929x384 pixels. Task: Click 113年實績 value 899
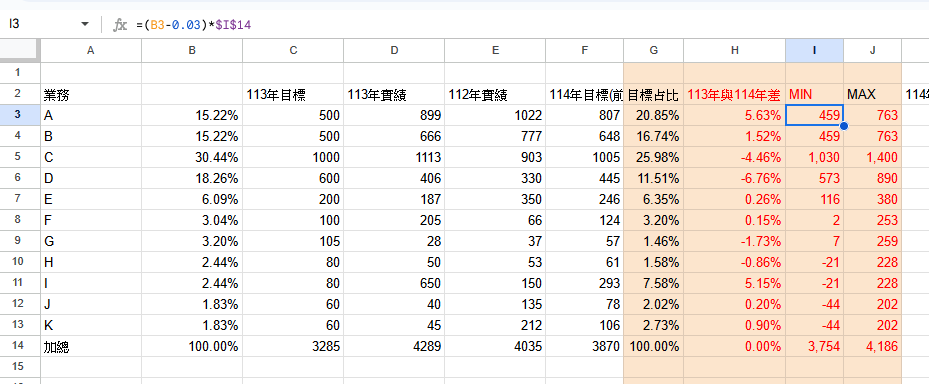coord(395,116)
